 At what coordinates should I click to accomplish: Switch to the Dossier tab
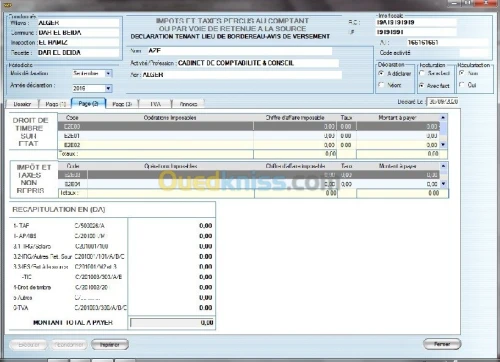[x=22, y=104]
